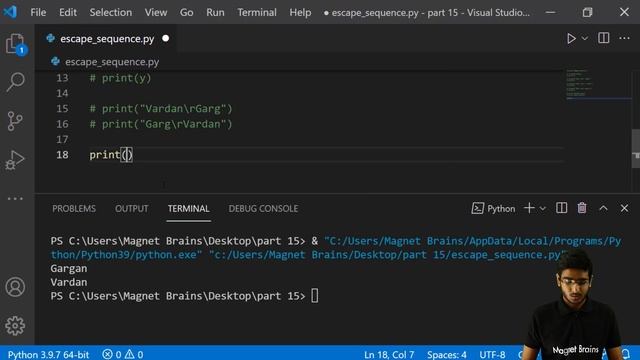Screen dimensions: 640x360
Task: Click 'Gargan' output in terminal
Action: coord(69,269)
